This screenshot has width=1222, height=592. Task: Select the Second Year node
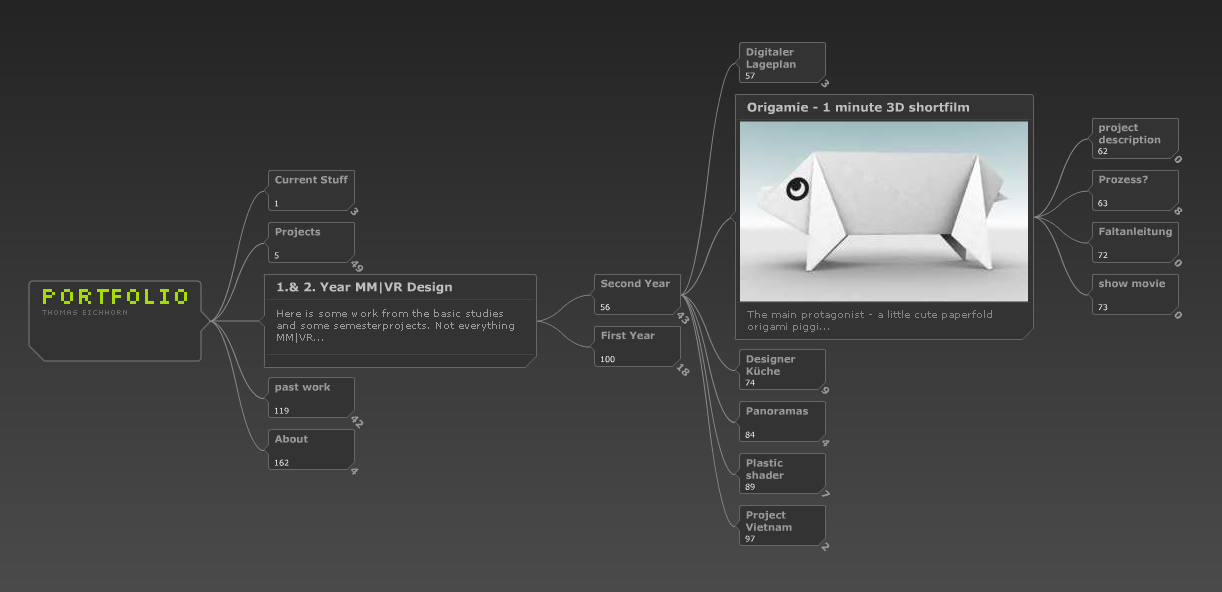pos(637,295)
